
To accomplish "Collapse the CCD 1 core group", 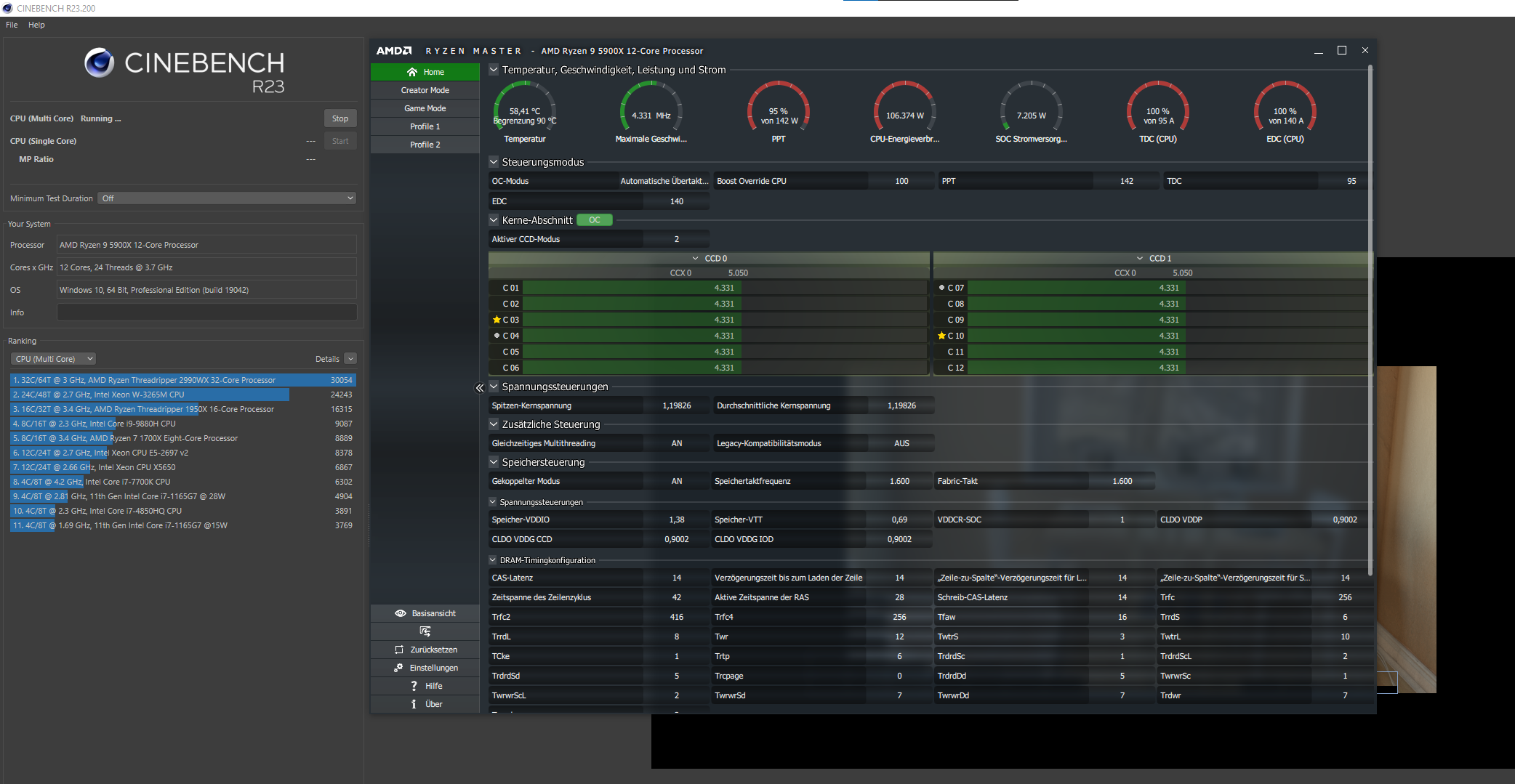I will (x=1140, y=259).
